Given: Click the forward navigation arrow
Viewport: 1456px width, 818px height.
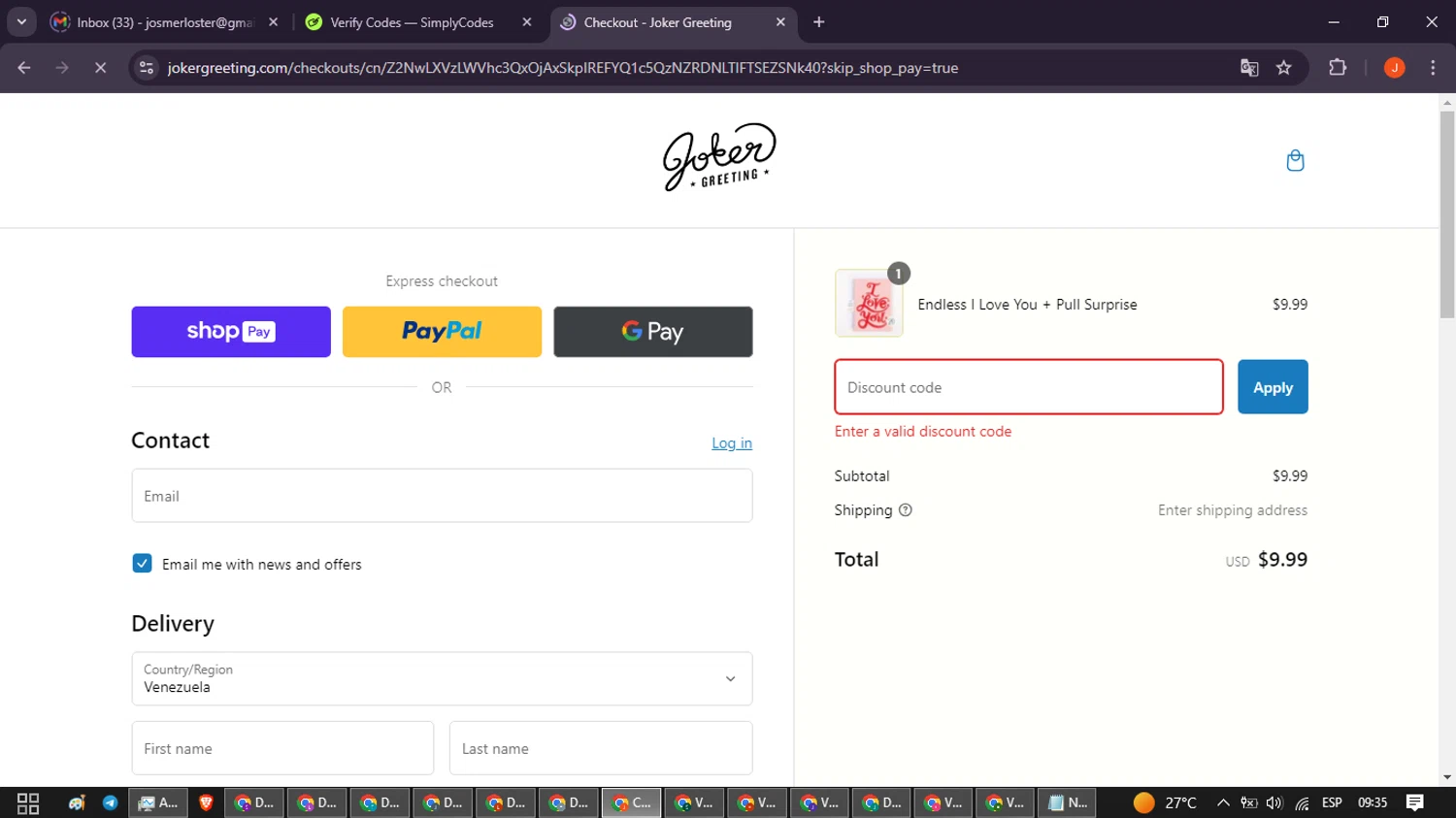Looking at the screenshot, I should (x=62, y=68).
